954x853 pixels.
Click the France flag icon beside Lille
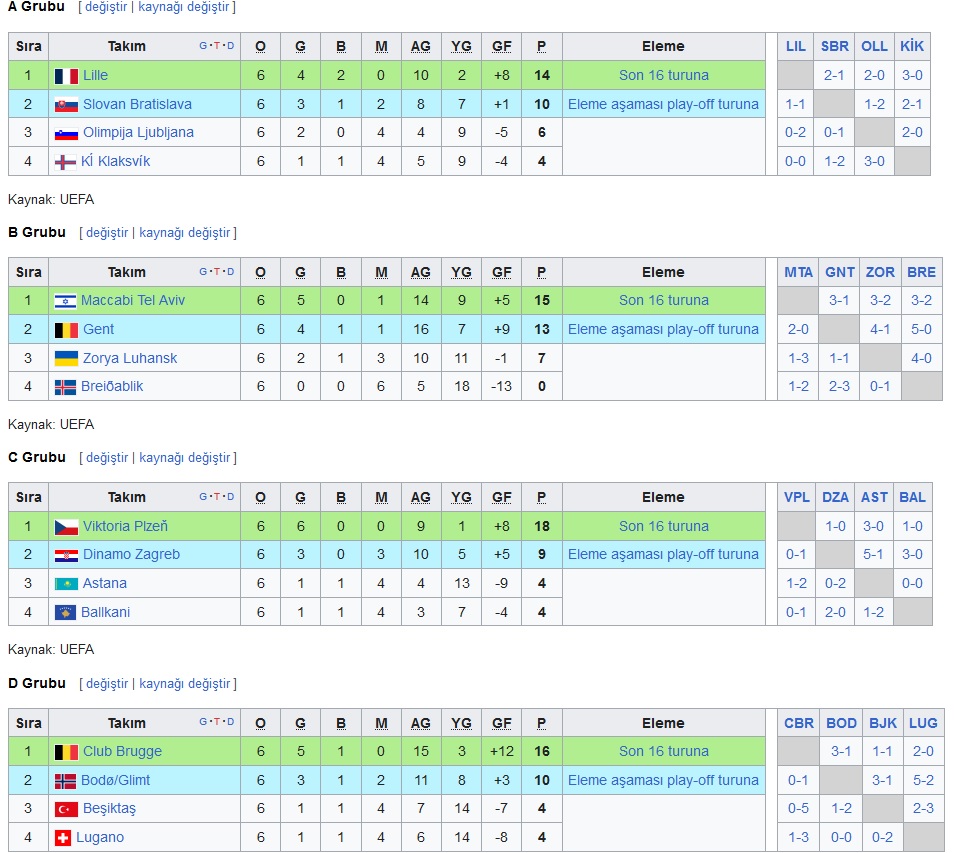pos(66,76)
